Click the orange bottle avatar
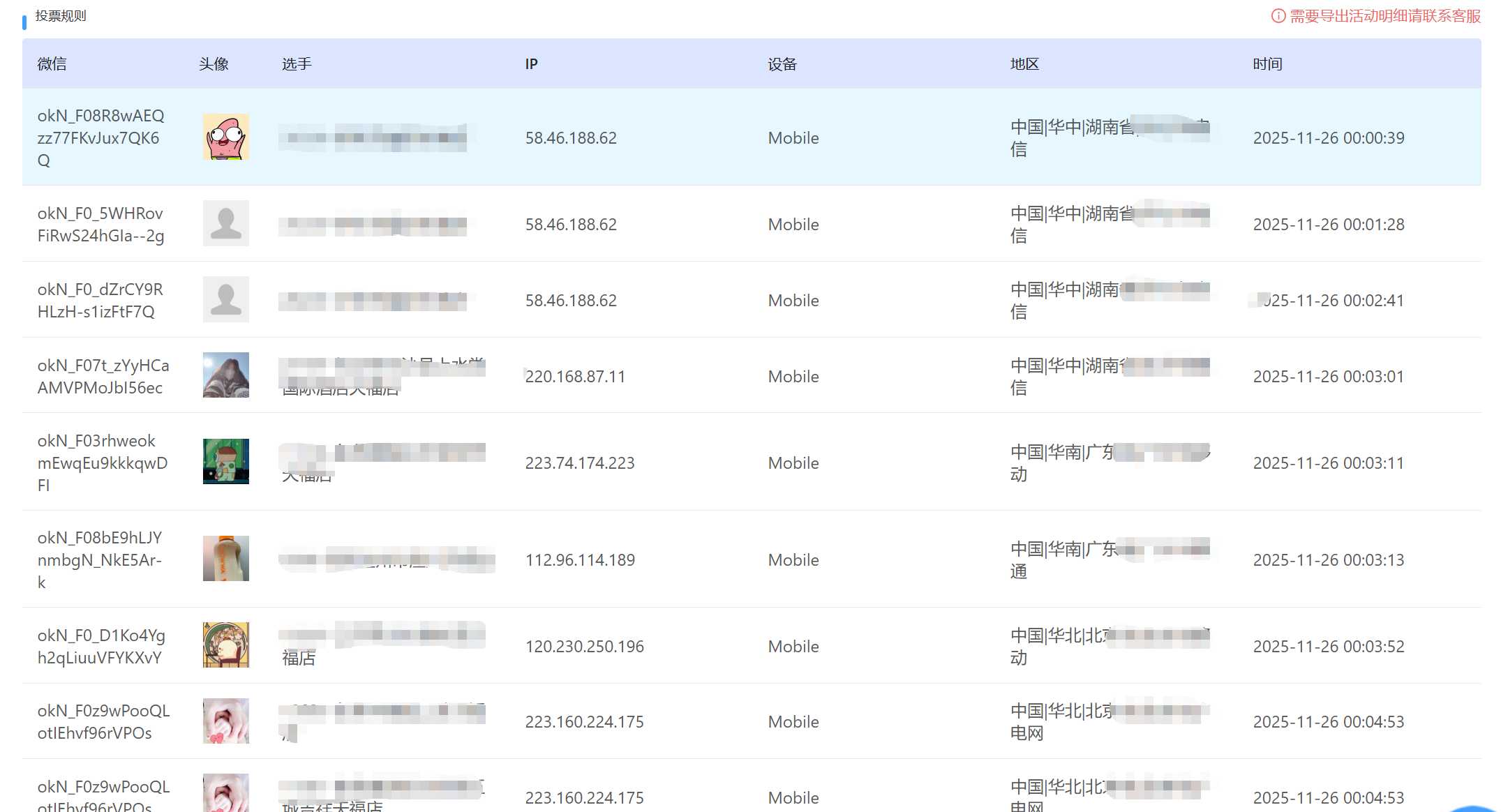1501x812 pixels. pyautogui.click(x=225, y=558)
